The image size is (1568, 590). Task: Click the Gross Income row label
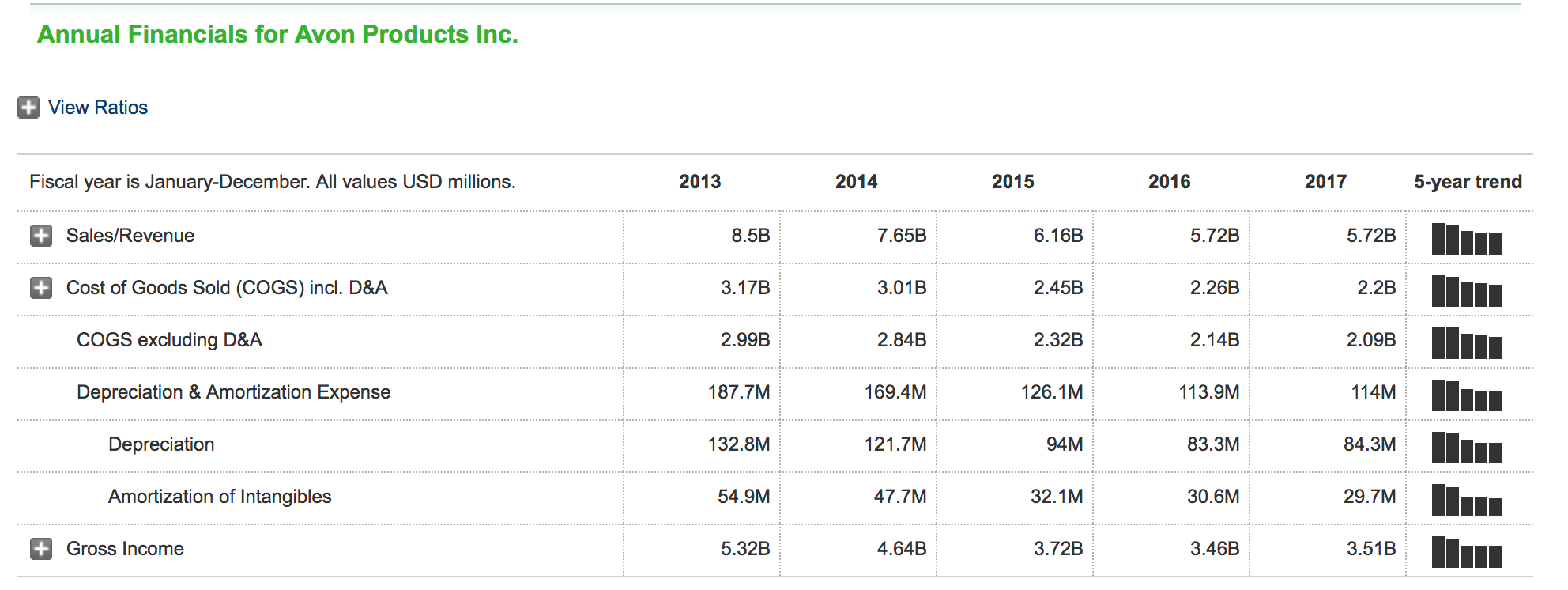click(x=125, y=549)
